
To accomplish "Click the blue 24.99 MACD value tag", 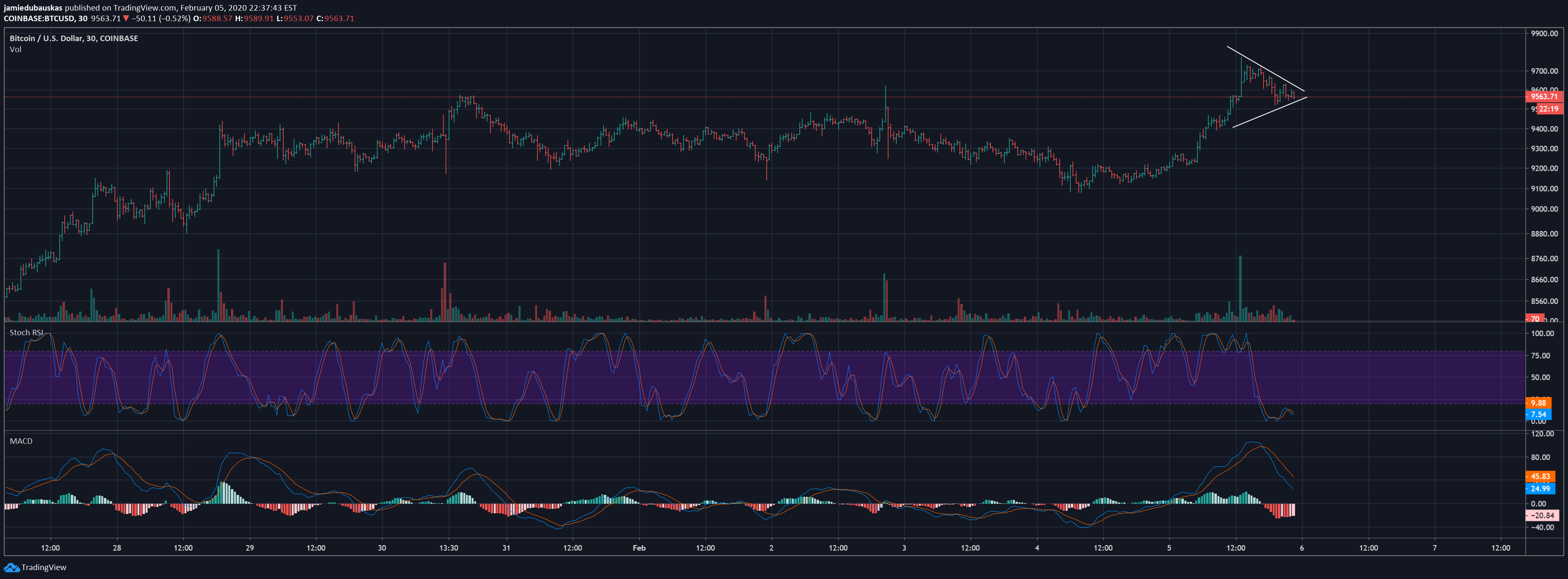I will tap(1540, 489).
